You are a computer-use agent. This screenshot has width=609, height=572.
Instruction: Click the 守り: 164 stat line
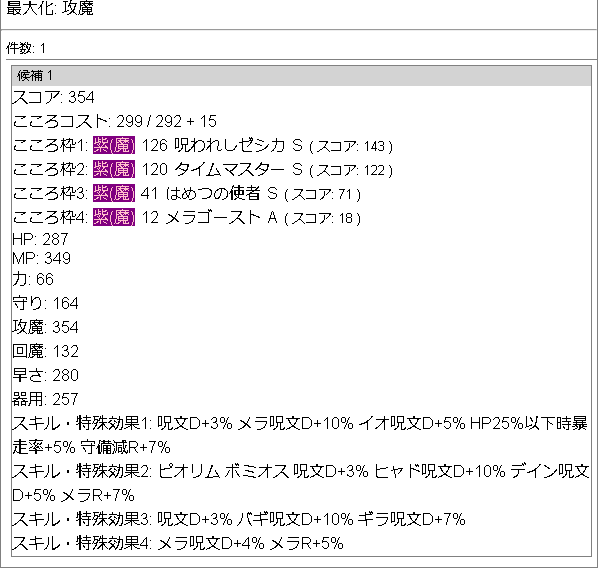click(45, 303)
